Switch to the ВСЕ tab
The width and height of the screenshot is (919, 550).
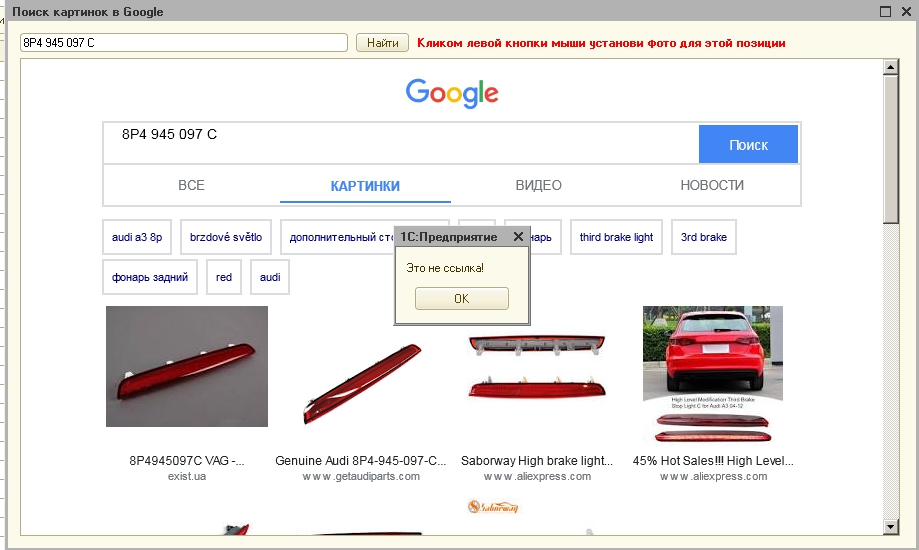click(191, 185)
